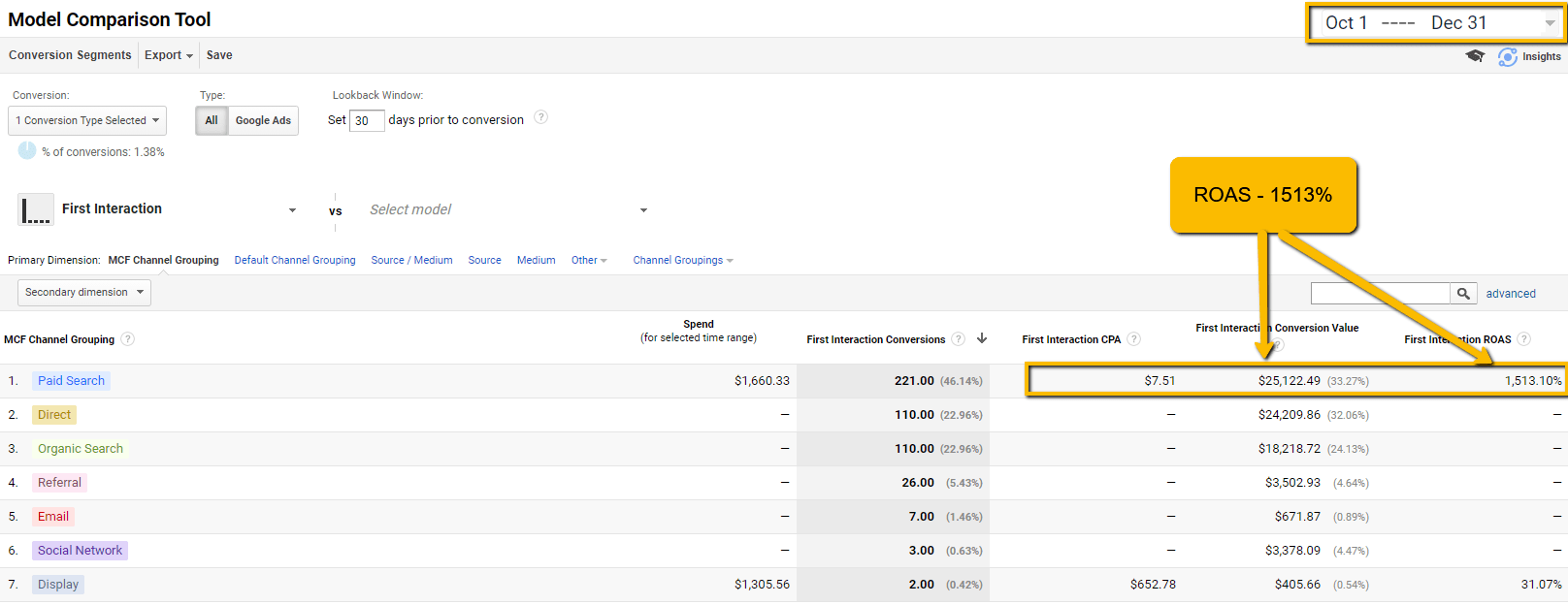1568x605 pixels.
Task: Click Paid Search ROAS 1,513.10%
Action: [x=1533, y=381]
